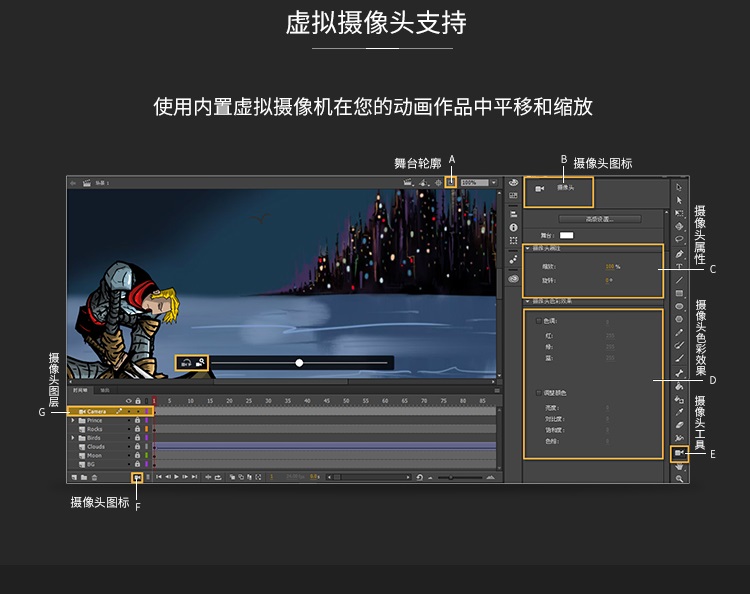Toggle the lock on the Moon layer
Viewport: 750px width, 594px height.
pyautogui.click(x=137, y=455)
